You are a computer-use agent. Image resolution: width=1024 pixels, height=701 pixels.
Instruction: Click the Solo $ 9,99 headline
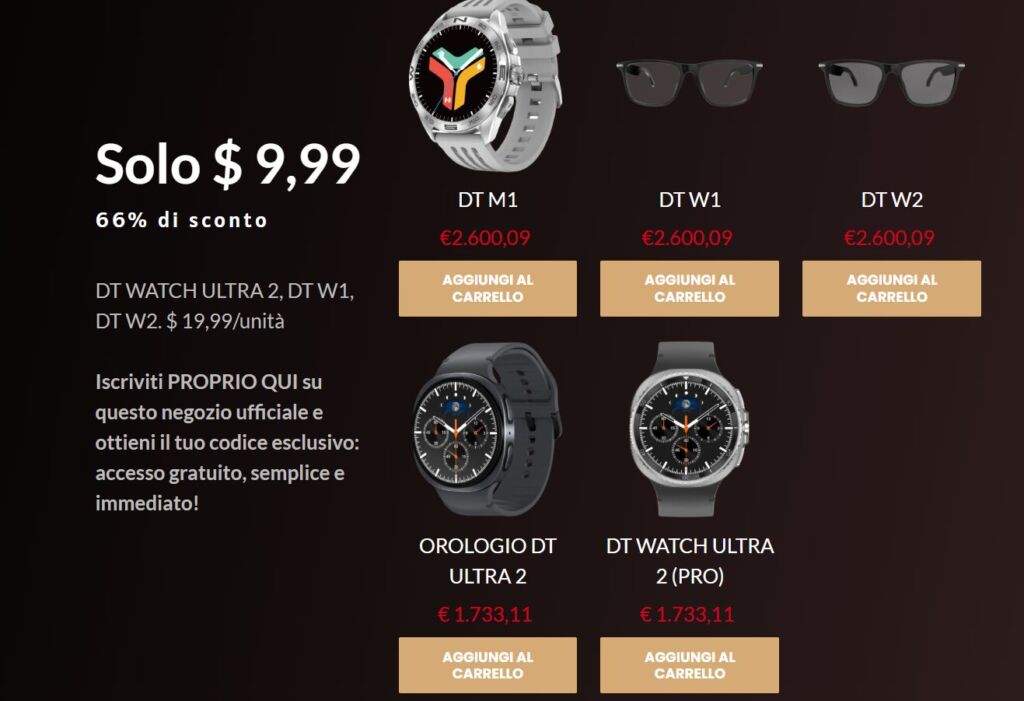[228, 163]
